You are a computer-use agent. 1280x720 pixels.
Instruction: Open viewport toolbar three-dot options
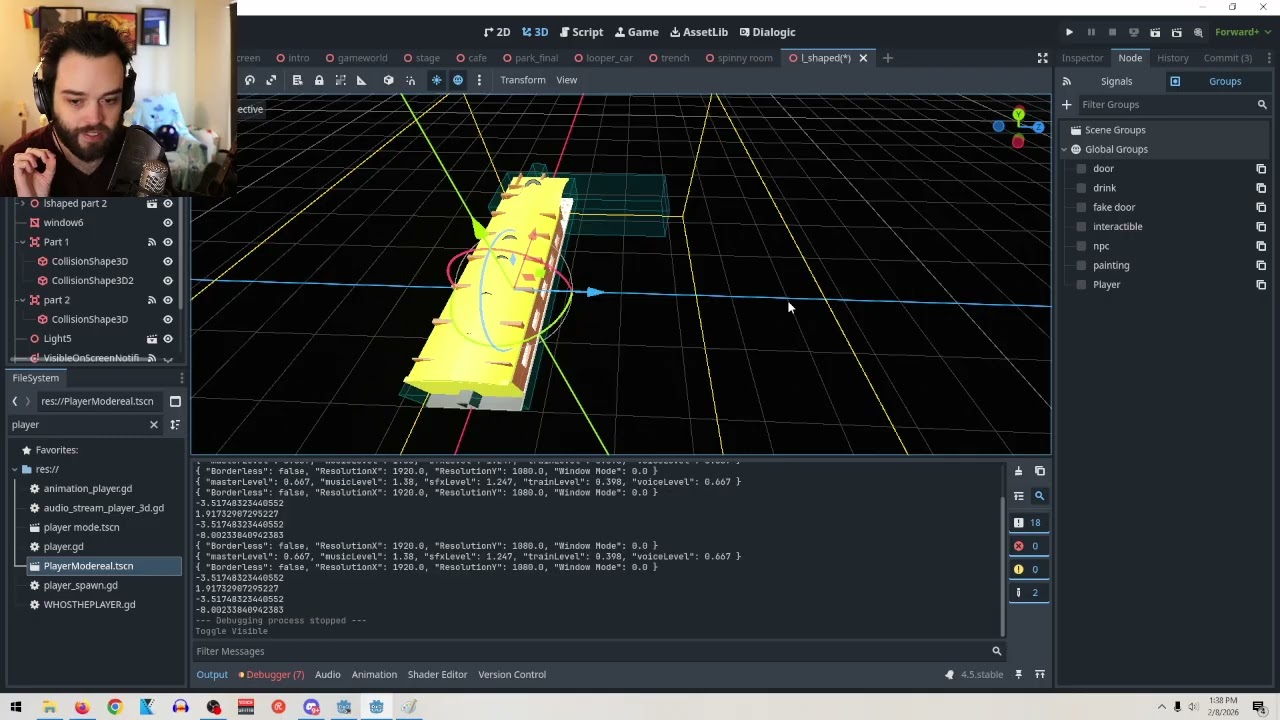[479, 80]
